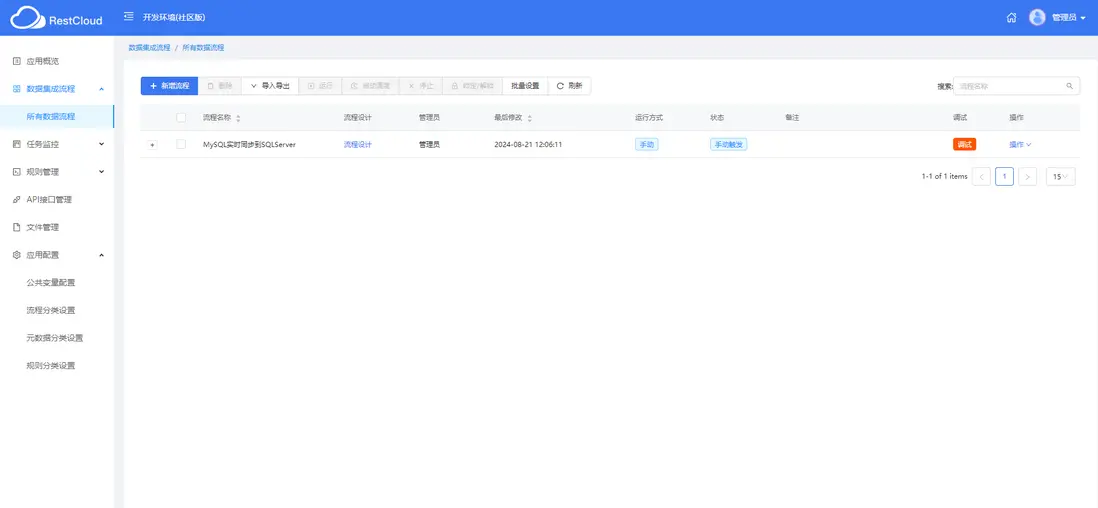Click the 手动触发 status tag
The height and width of the screenshot is (508, 1098).
(728, 144)
